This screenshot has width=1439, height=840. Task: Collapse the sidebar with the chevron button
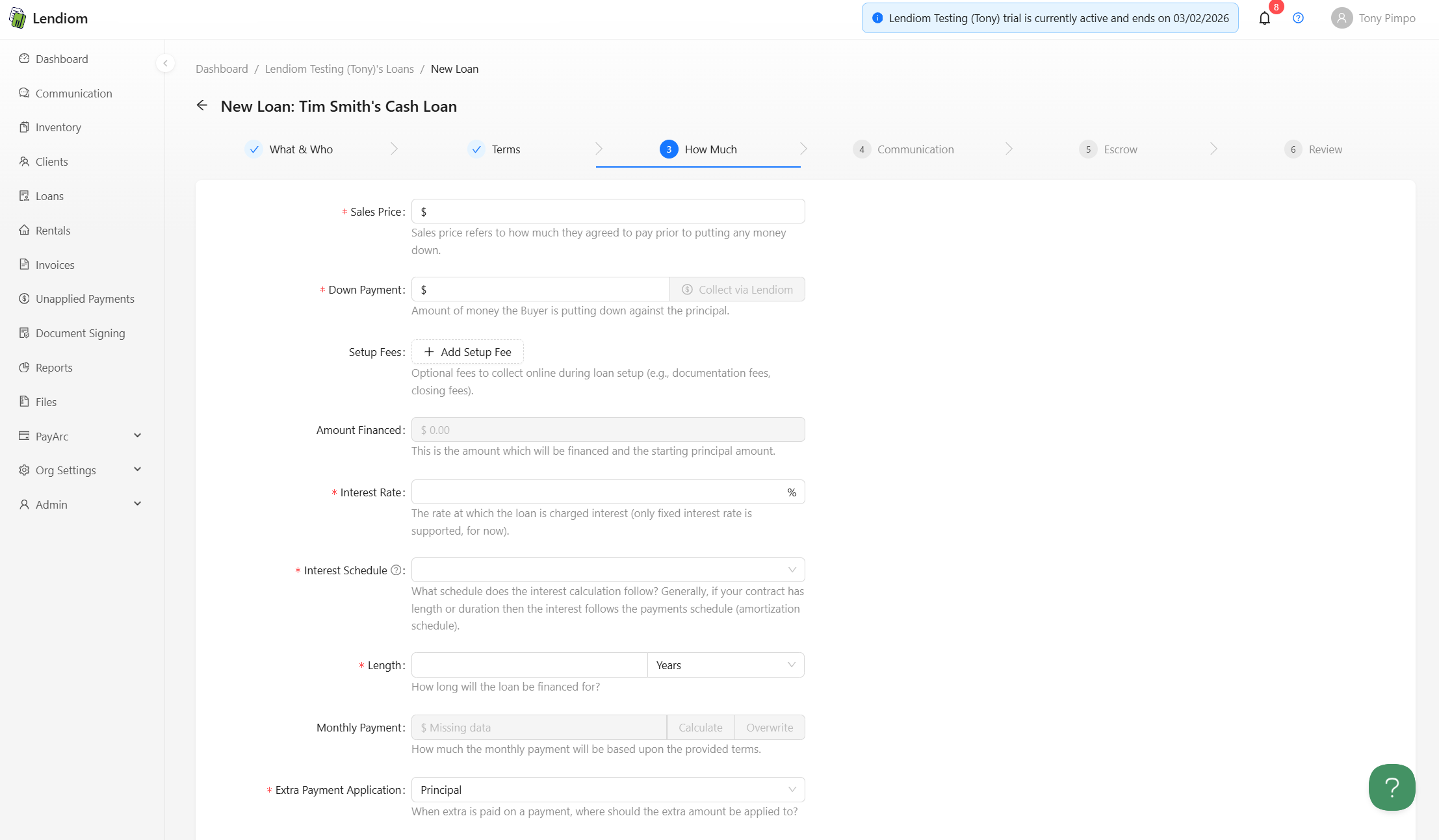click(x=165, y=63)
